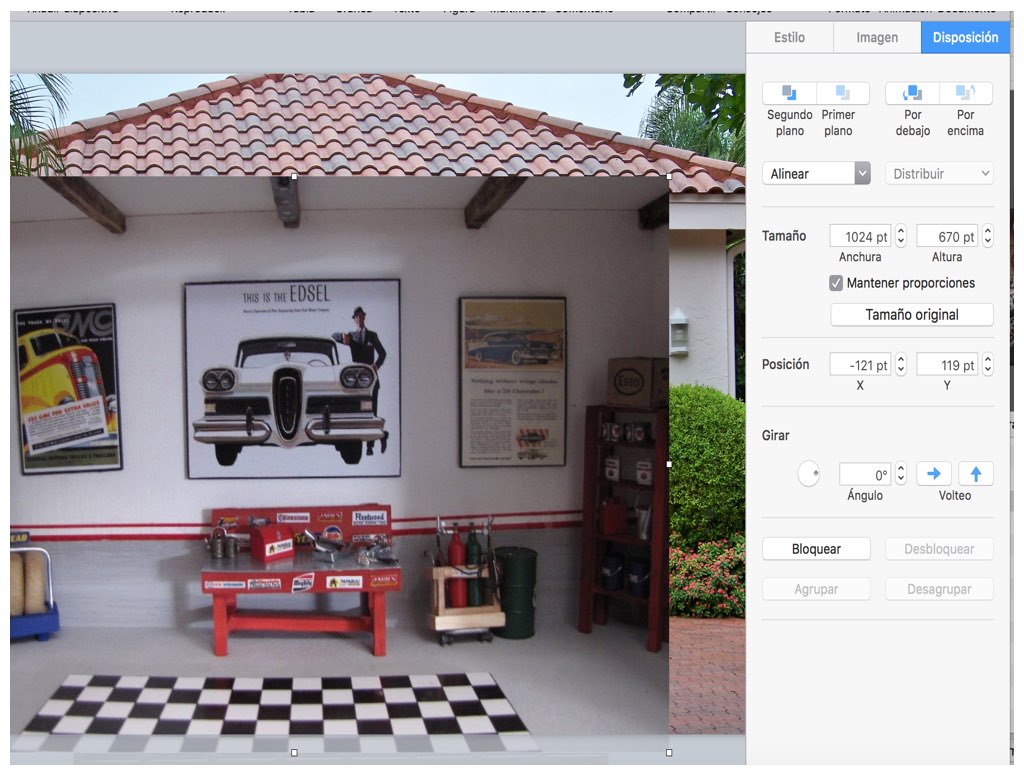Click the rotation angle dial
The image size is (1024, 768).
[x=808, y=473]
